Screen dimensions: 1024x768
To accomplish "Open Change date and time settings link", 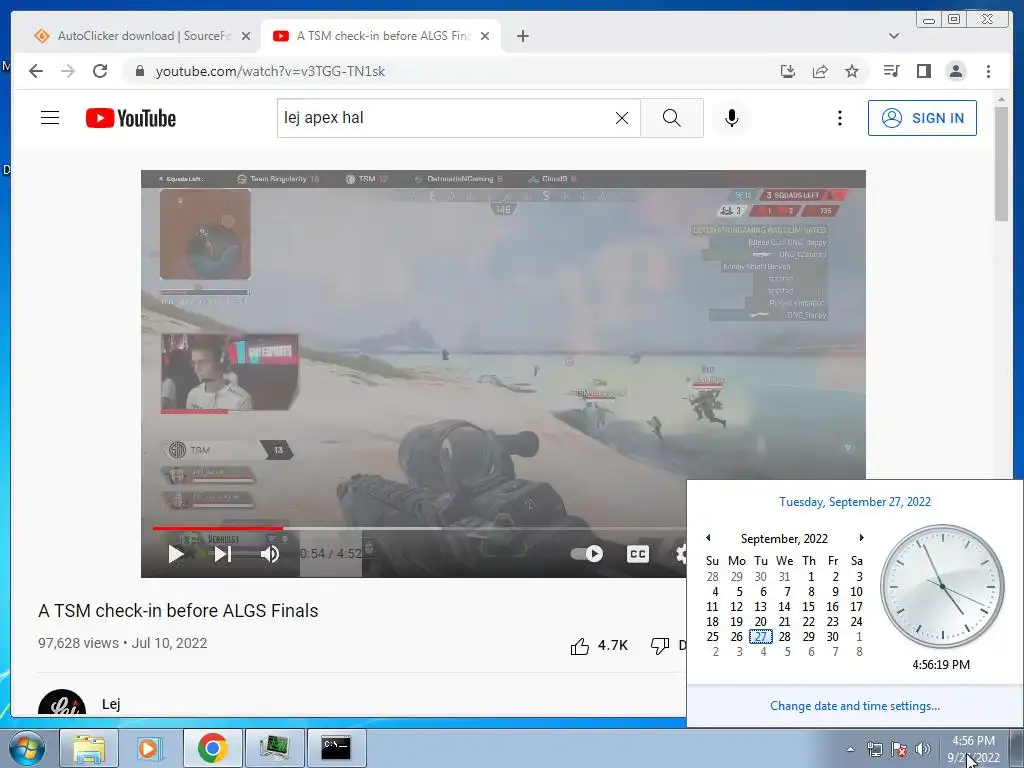I will point(855,705).
